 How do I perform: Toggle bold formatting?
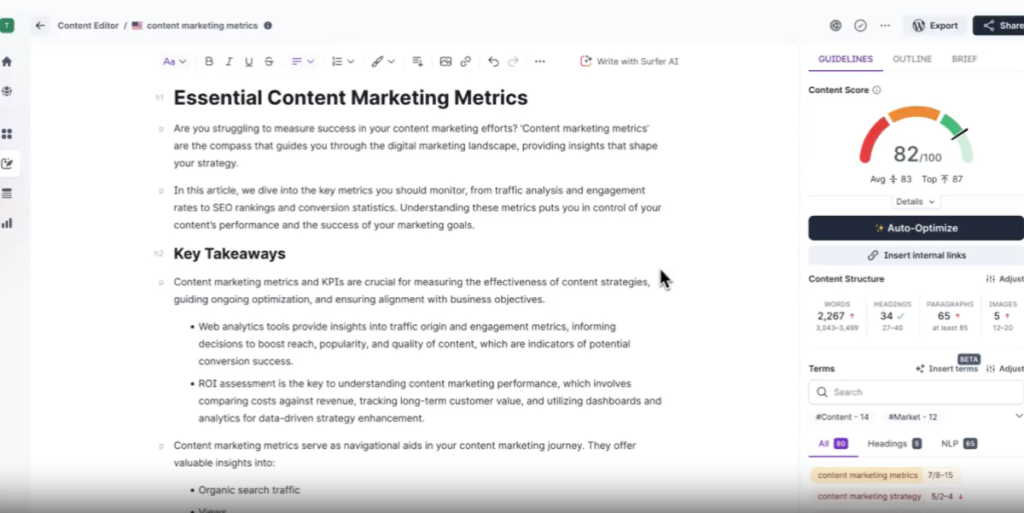[x=209, y=61]
